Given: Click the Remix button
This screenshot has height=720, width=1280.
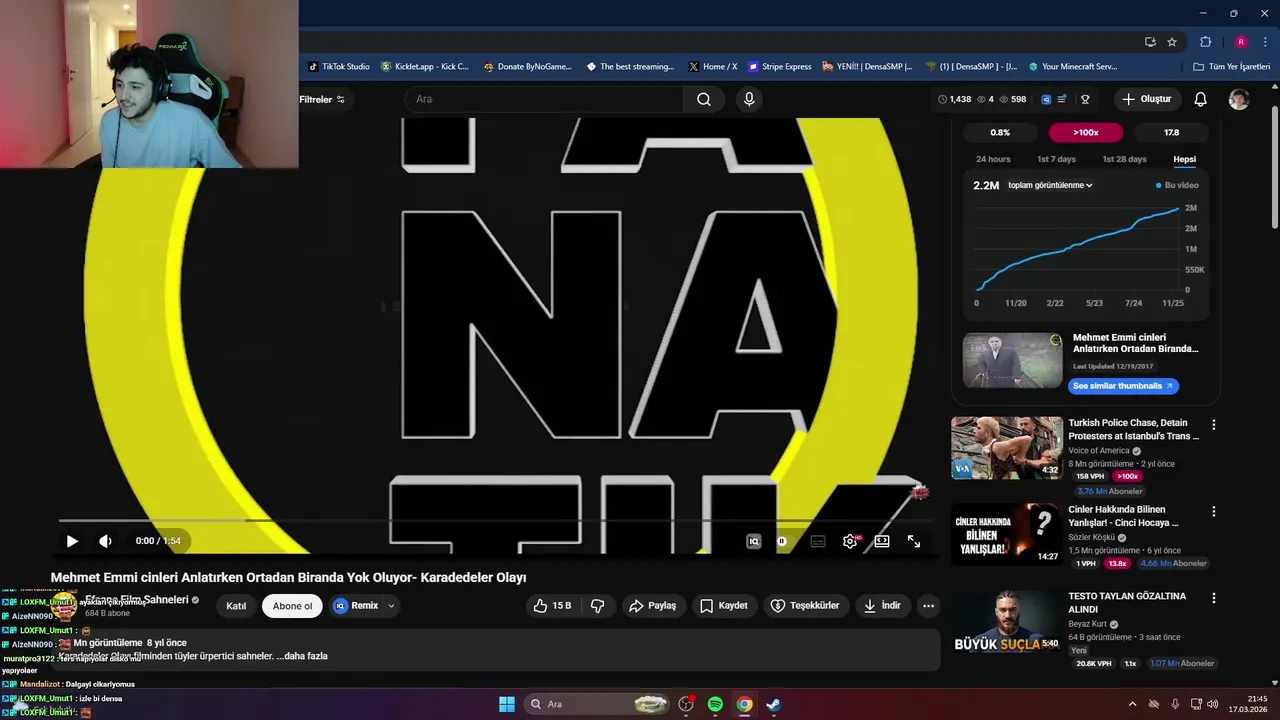Looking at the screenshot, I should coord(356,606).
